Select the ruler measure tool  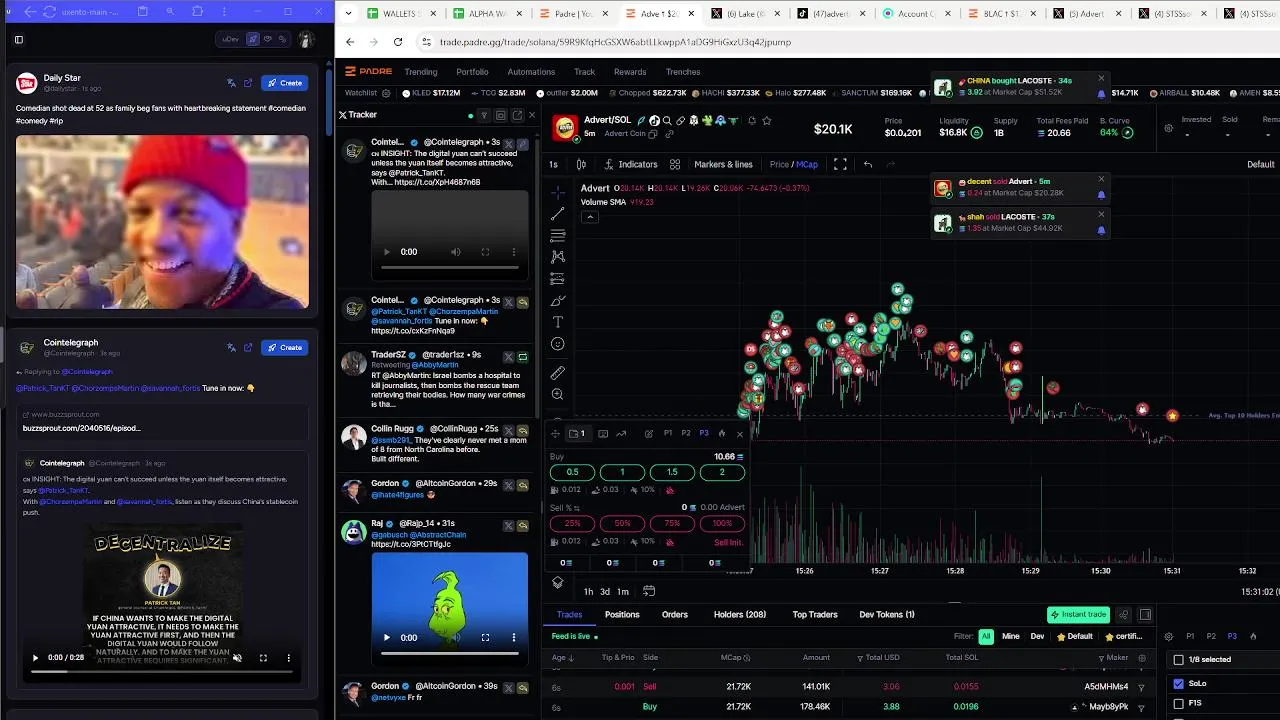(558, 372)
